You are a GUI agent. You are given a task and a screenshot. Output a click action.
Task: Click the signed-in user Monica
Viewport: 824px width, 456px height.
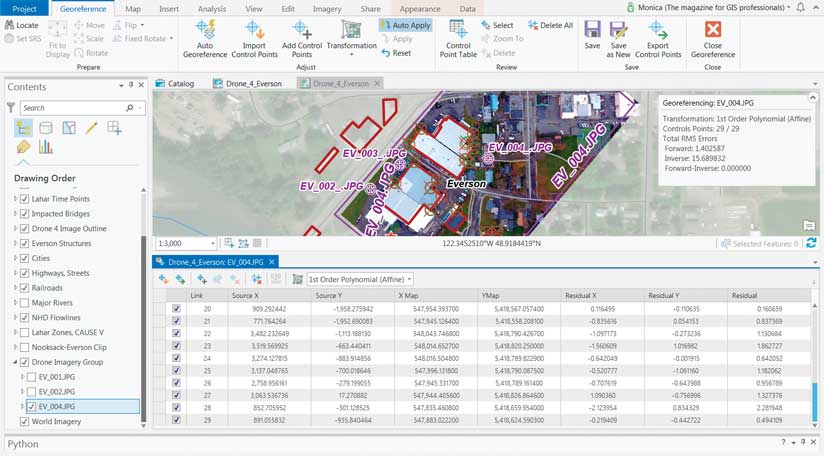708,7
